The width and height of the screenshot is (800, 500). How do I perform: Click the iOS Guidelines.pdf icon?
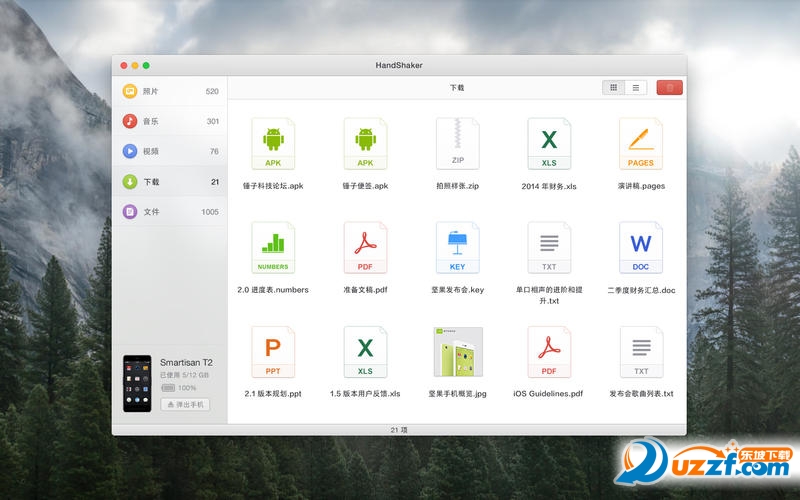[549, 352]
